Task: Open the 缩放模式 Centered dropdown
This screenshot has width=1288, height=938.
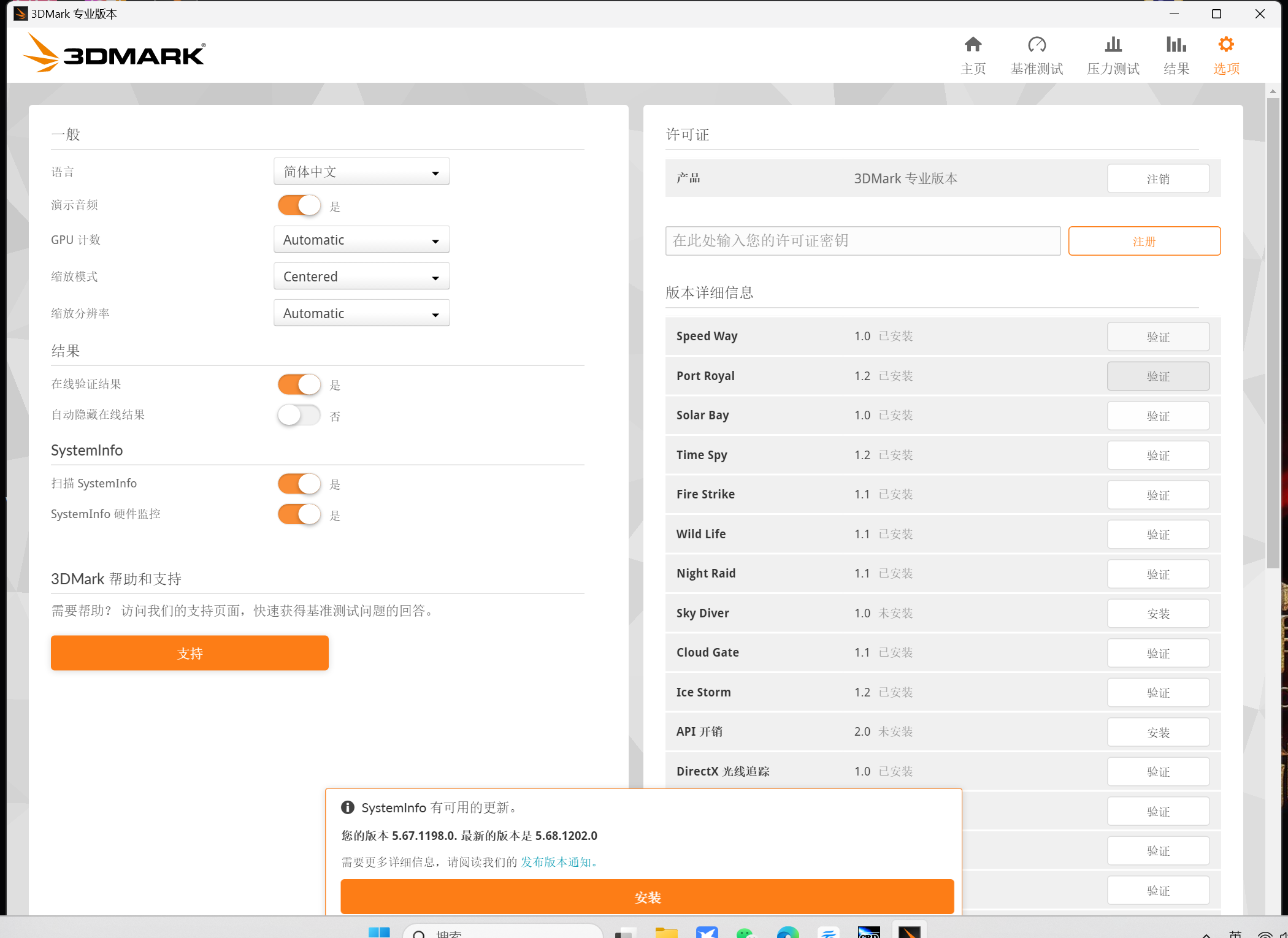Action: [x=361, y=276]
